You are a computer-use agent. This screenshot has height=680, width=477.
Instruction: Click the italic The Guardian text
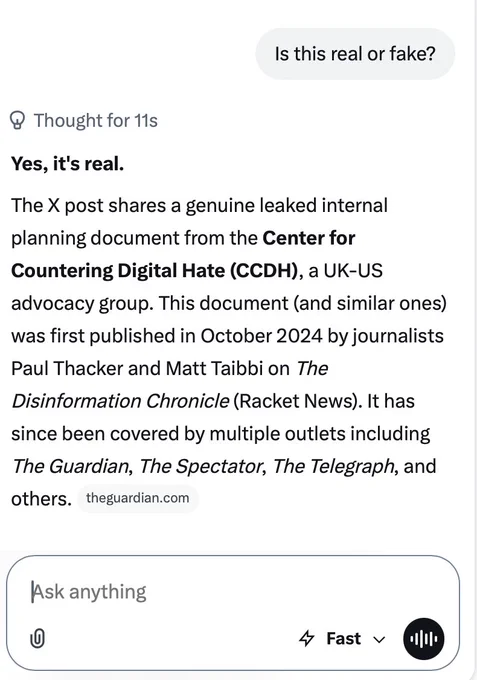pos(71,466)
